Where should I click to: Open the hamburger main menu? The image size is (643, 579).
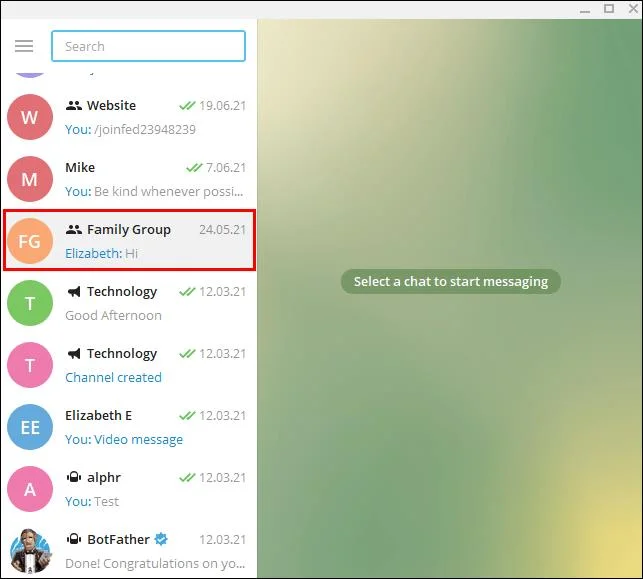(x=24, y=46)
